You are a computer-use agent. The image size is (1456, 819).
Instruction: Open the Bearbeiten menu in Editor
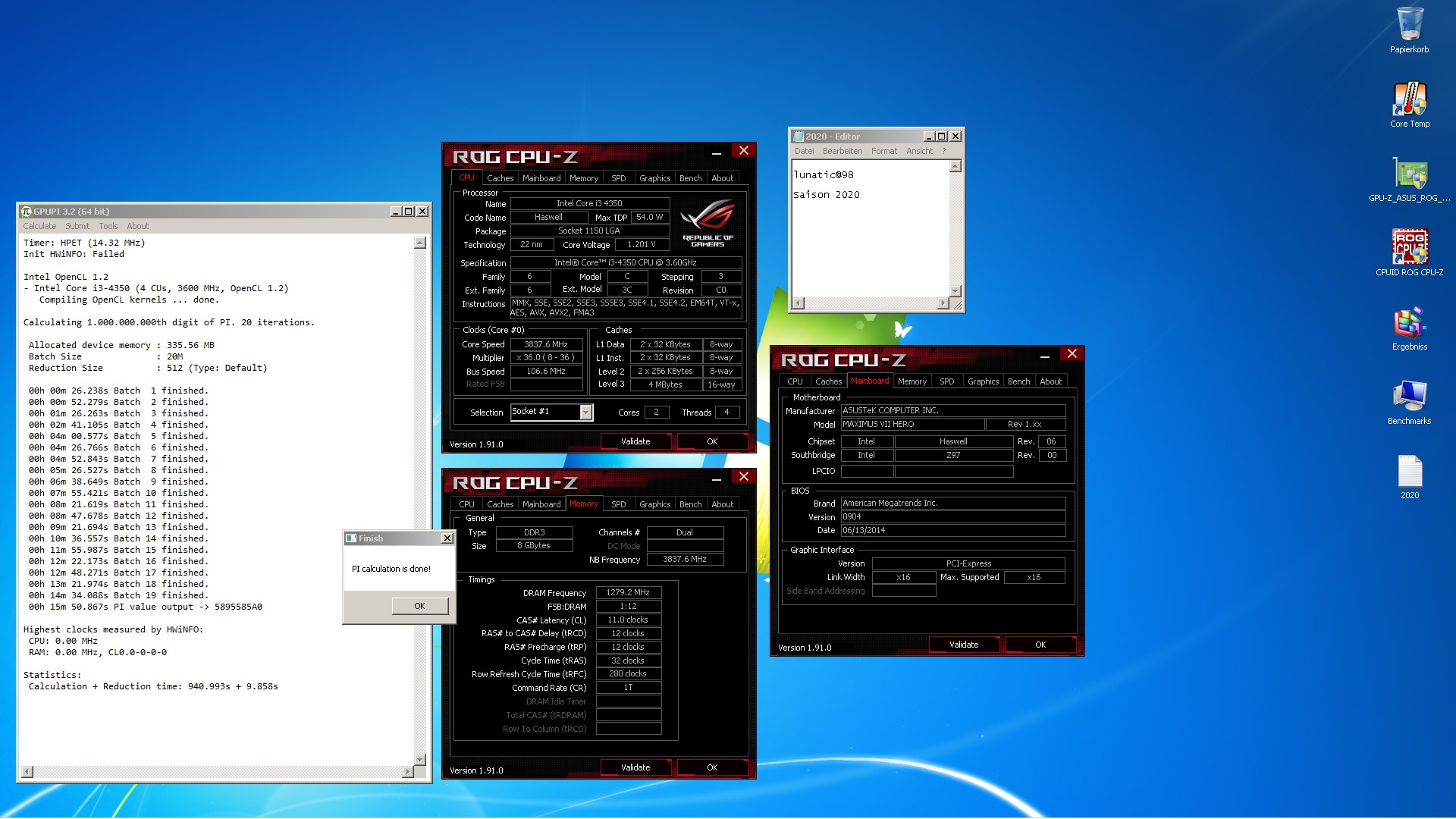pyautogui.click(x=843, y=151)
